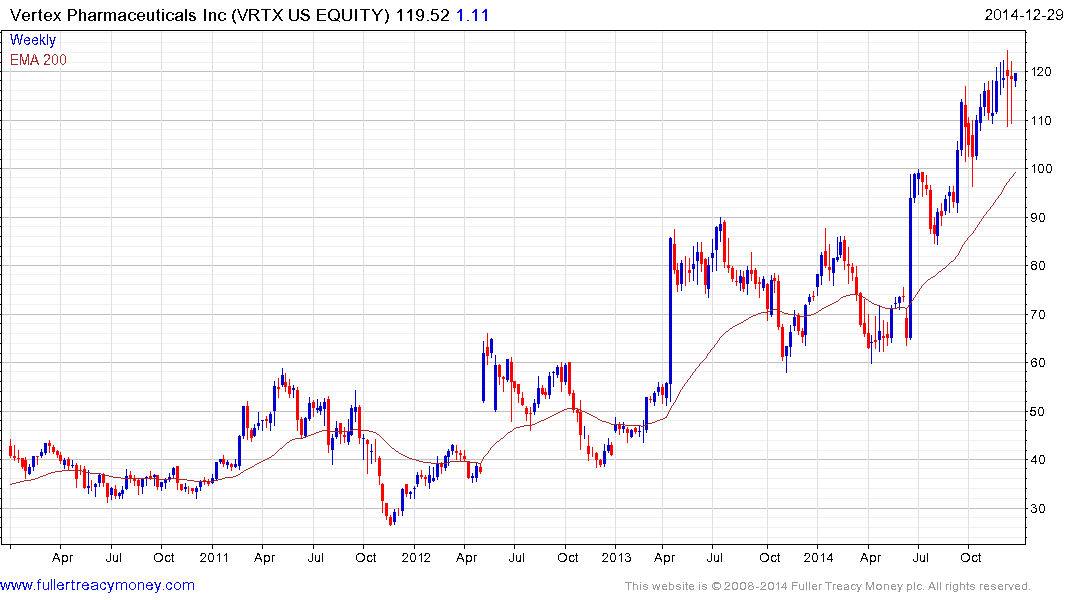1075x600 pixels.
Task: Click the 30 price axis label
Action: tap(1038, 509)
